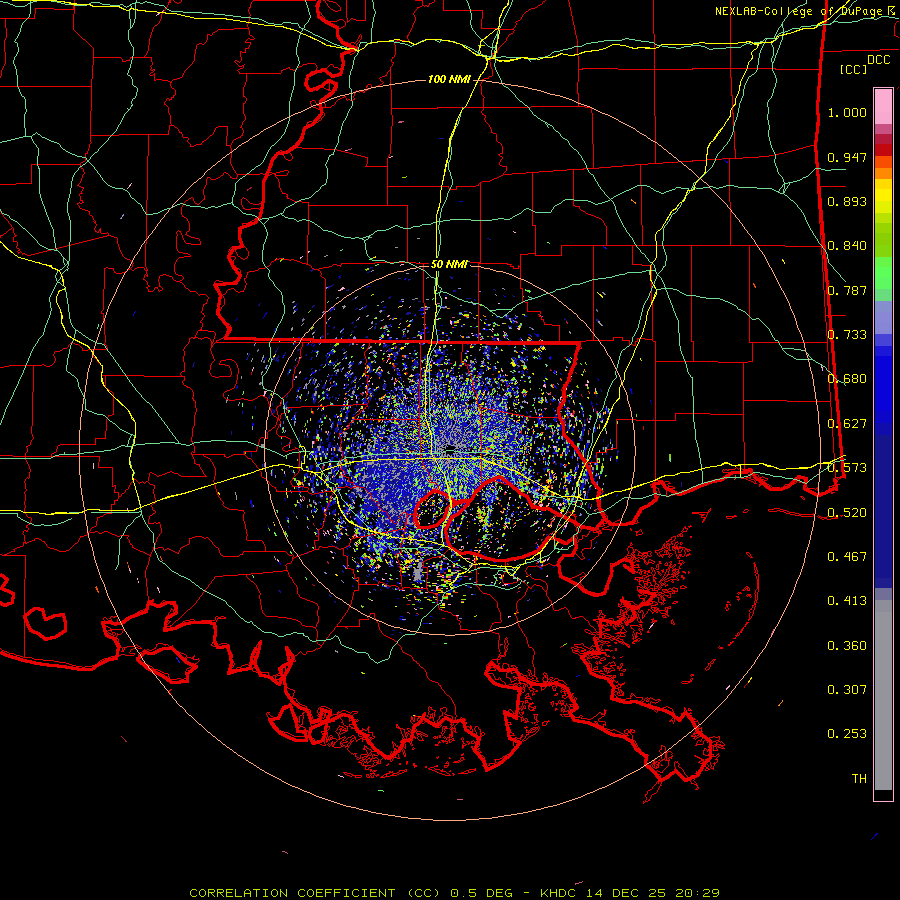Click the Correlation Coefficient product caption

(x=455, y=893)
